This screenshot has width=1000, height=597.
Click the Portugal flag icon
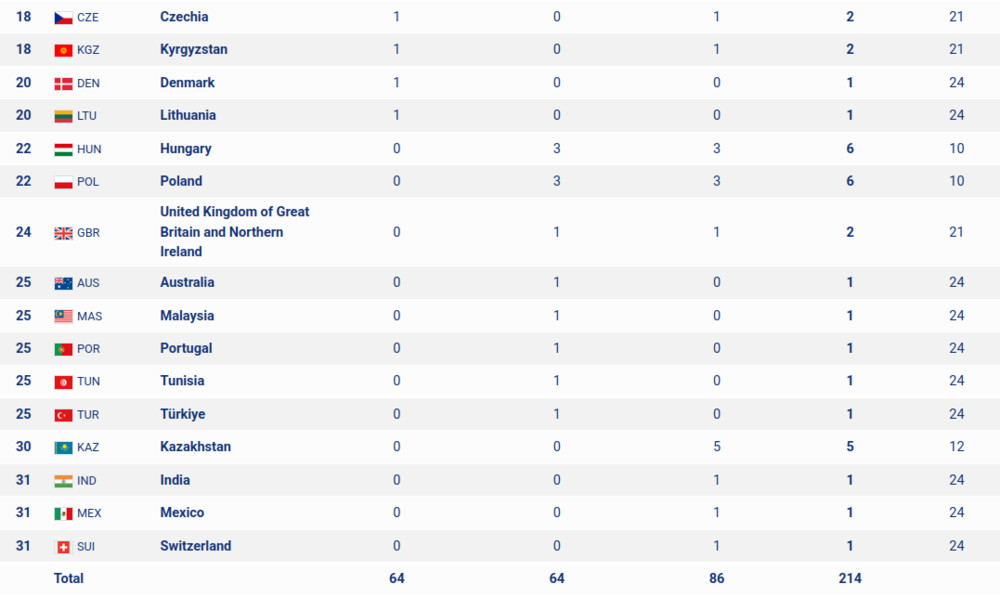[63, 350]
